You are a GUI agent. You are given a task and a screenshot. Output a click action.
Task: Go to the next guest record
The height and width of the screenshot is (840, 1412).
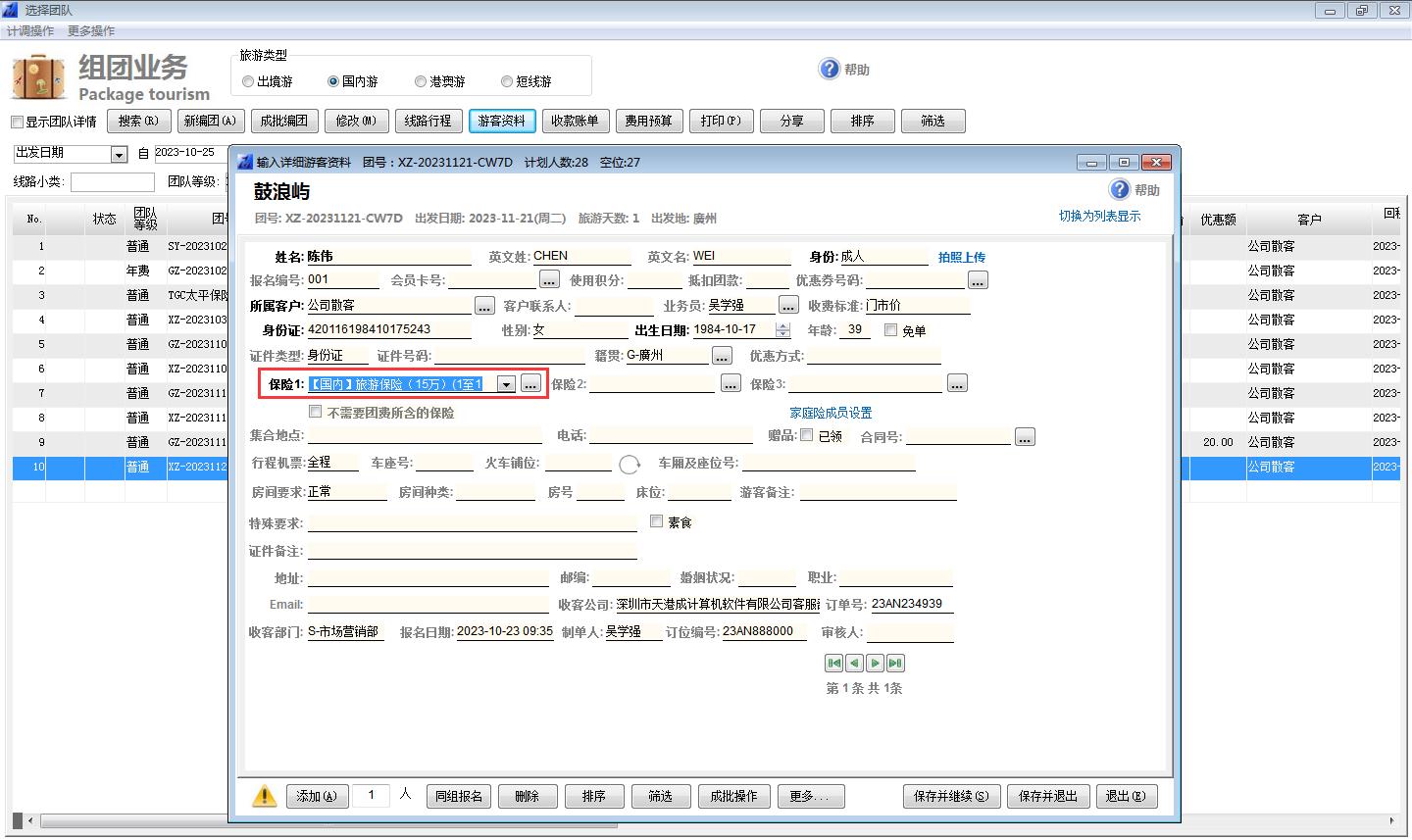[875, 663]
